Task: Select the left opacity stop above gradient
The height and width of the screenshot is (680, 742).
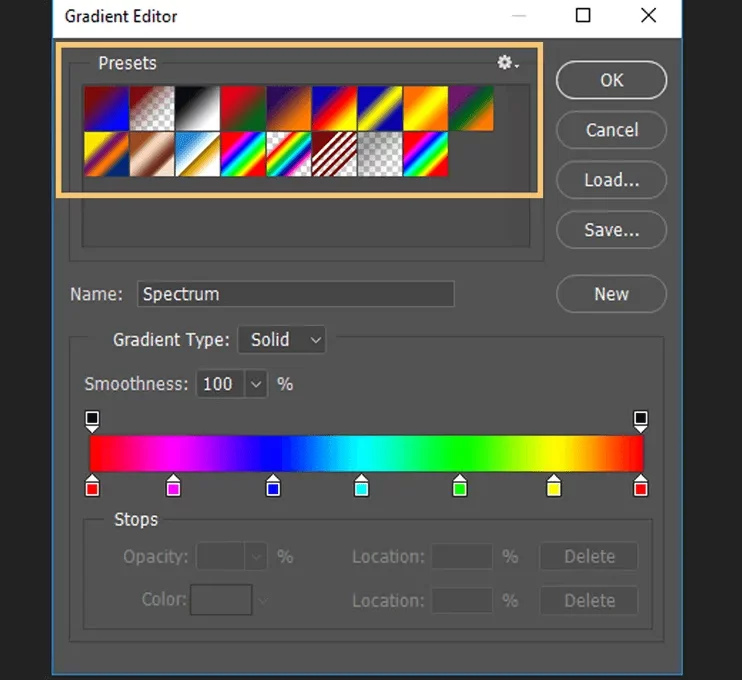Action: pos(92,421)
